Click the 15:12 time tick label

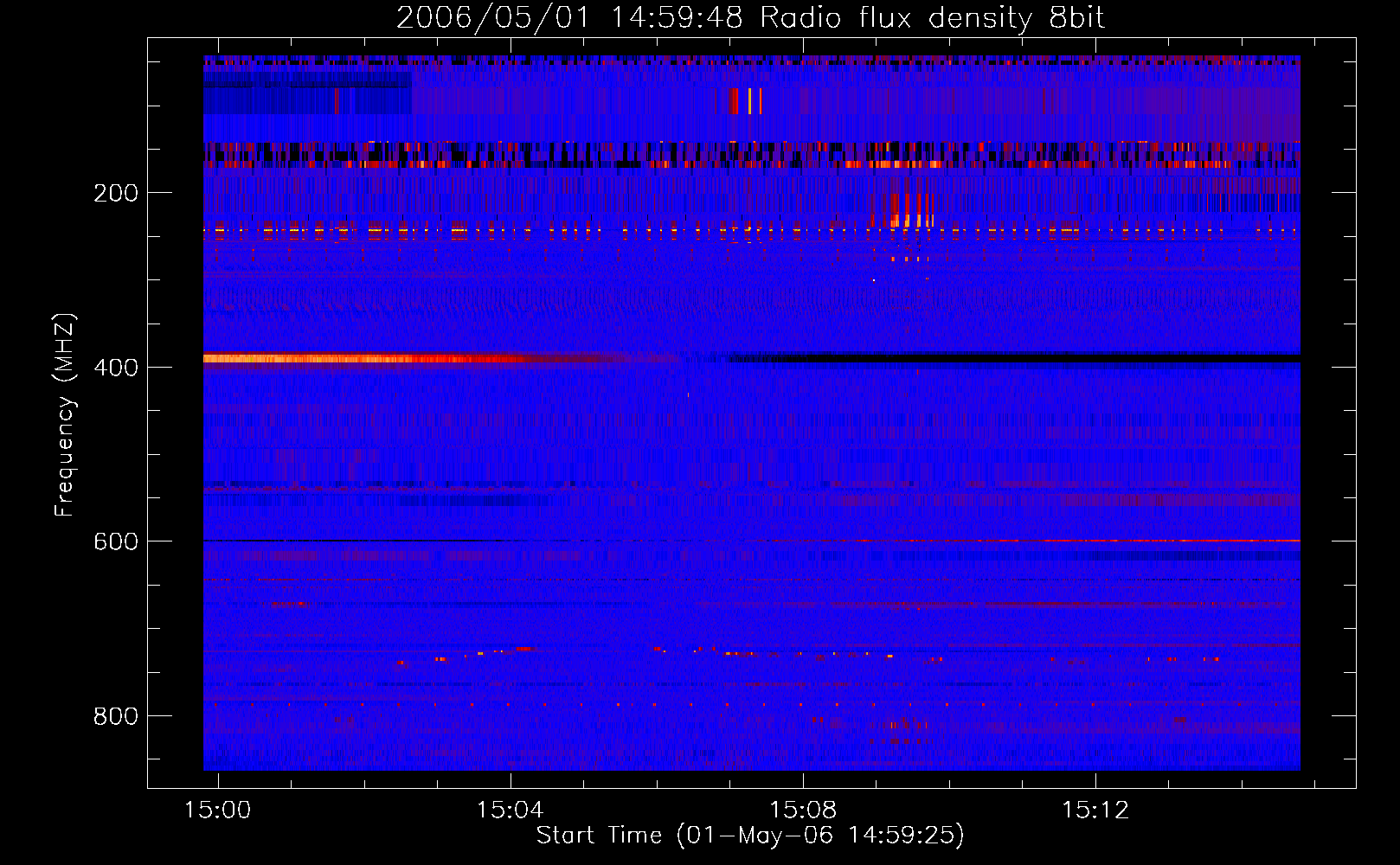(x=1095, y=810)
